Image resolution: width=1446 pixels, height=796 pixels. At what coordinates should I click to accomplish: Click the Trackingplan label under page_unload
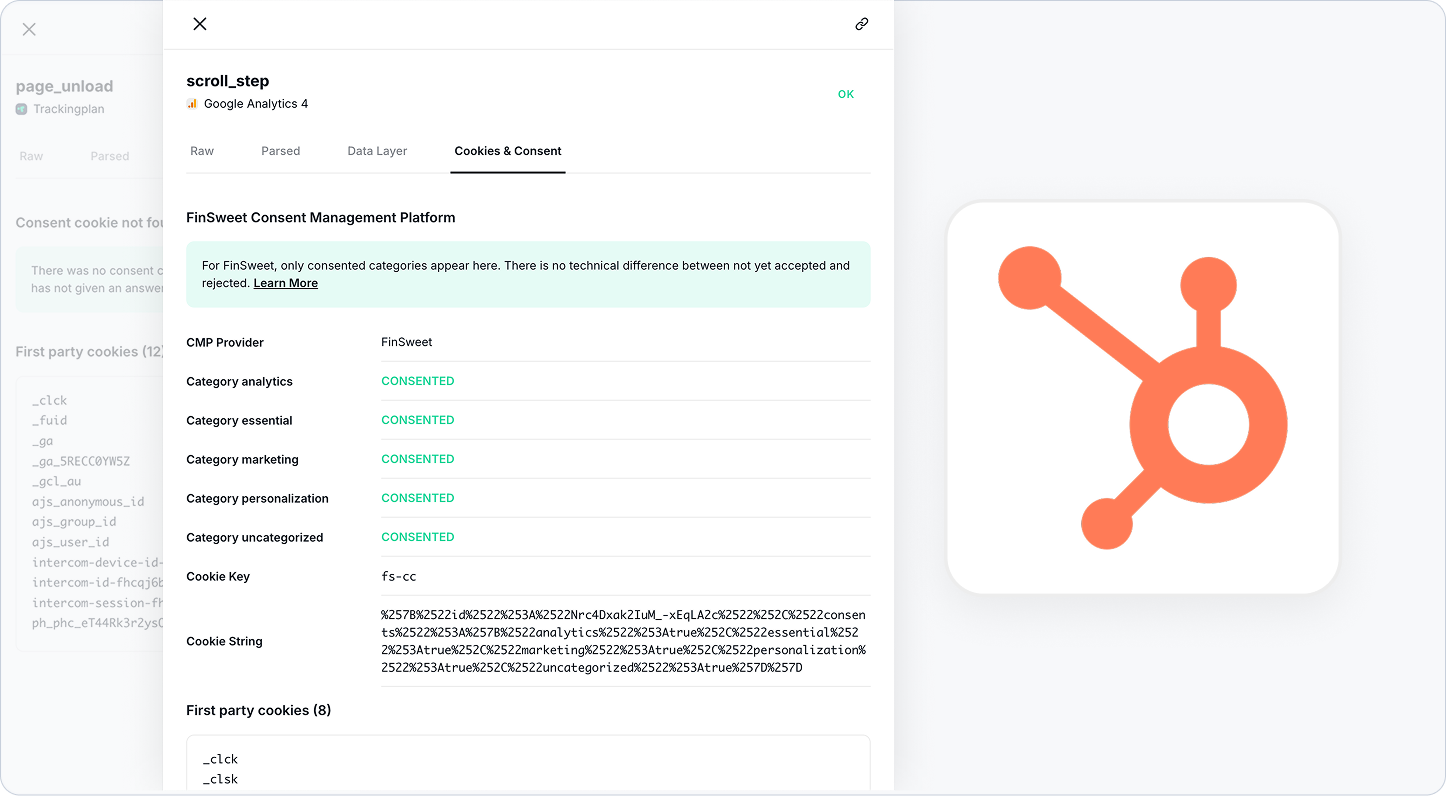pos(69,109)
